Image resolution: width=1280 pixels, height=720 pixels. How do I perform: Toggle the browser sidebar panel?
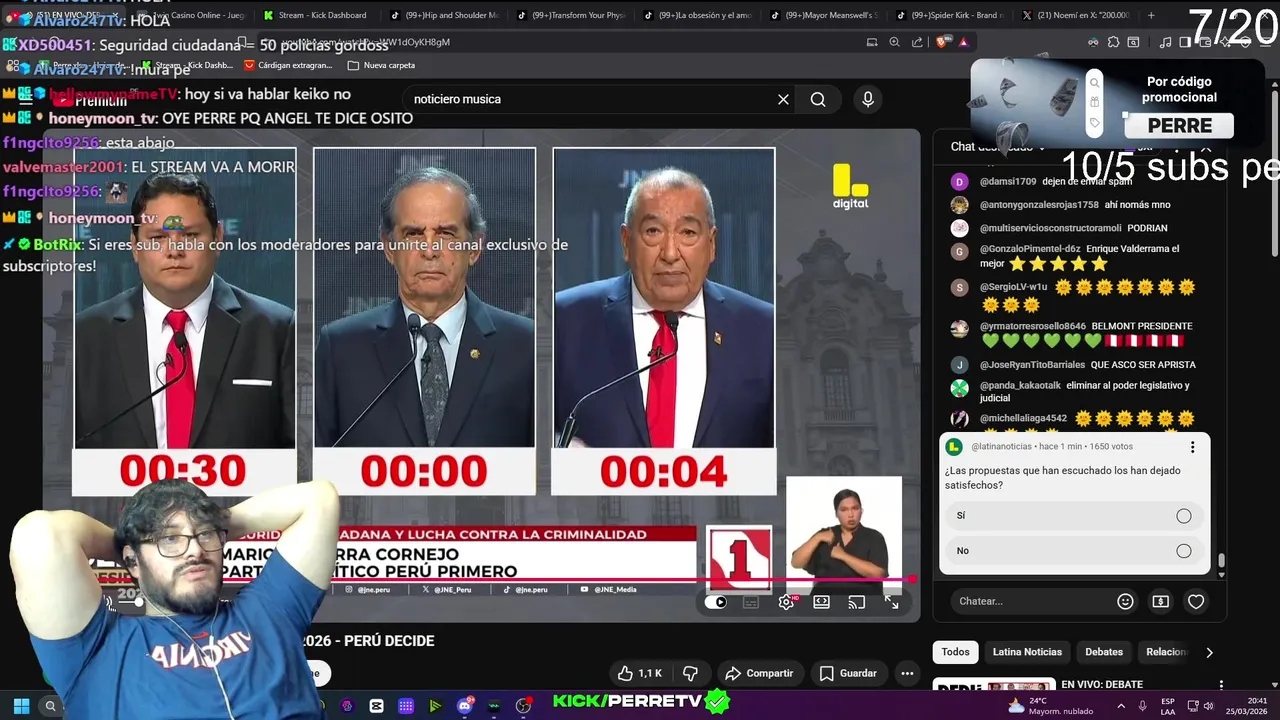1186,42
